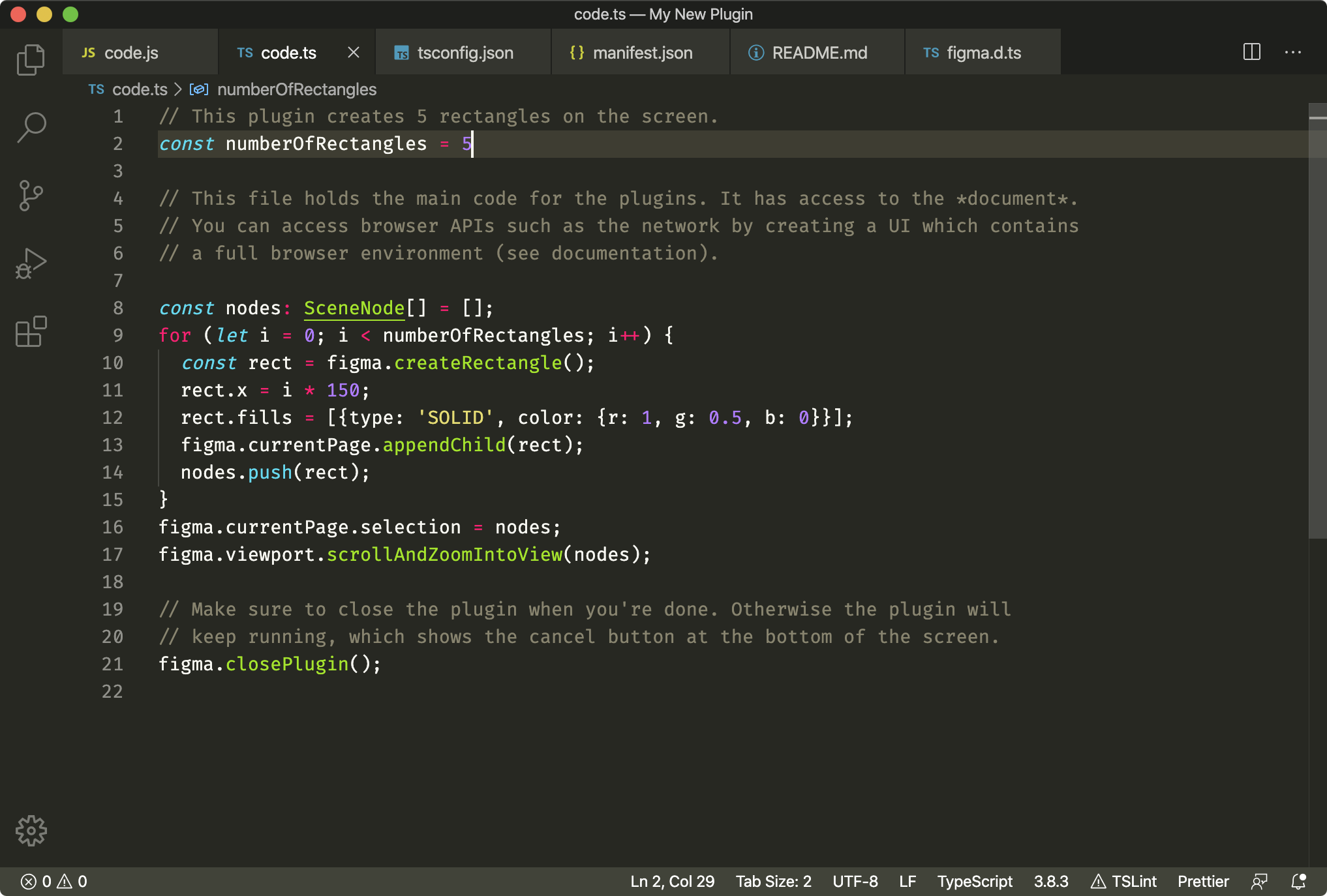Click the comment on line 1

[x=438, y=116]
